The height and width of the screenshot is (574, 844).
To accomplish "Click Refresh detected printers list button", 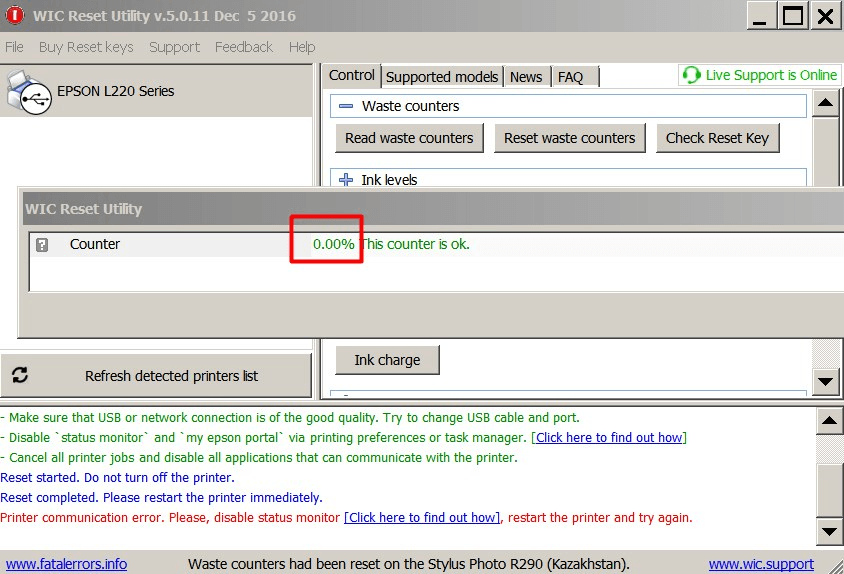I will coord(156,375).
